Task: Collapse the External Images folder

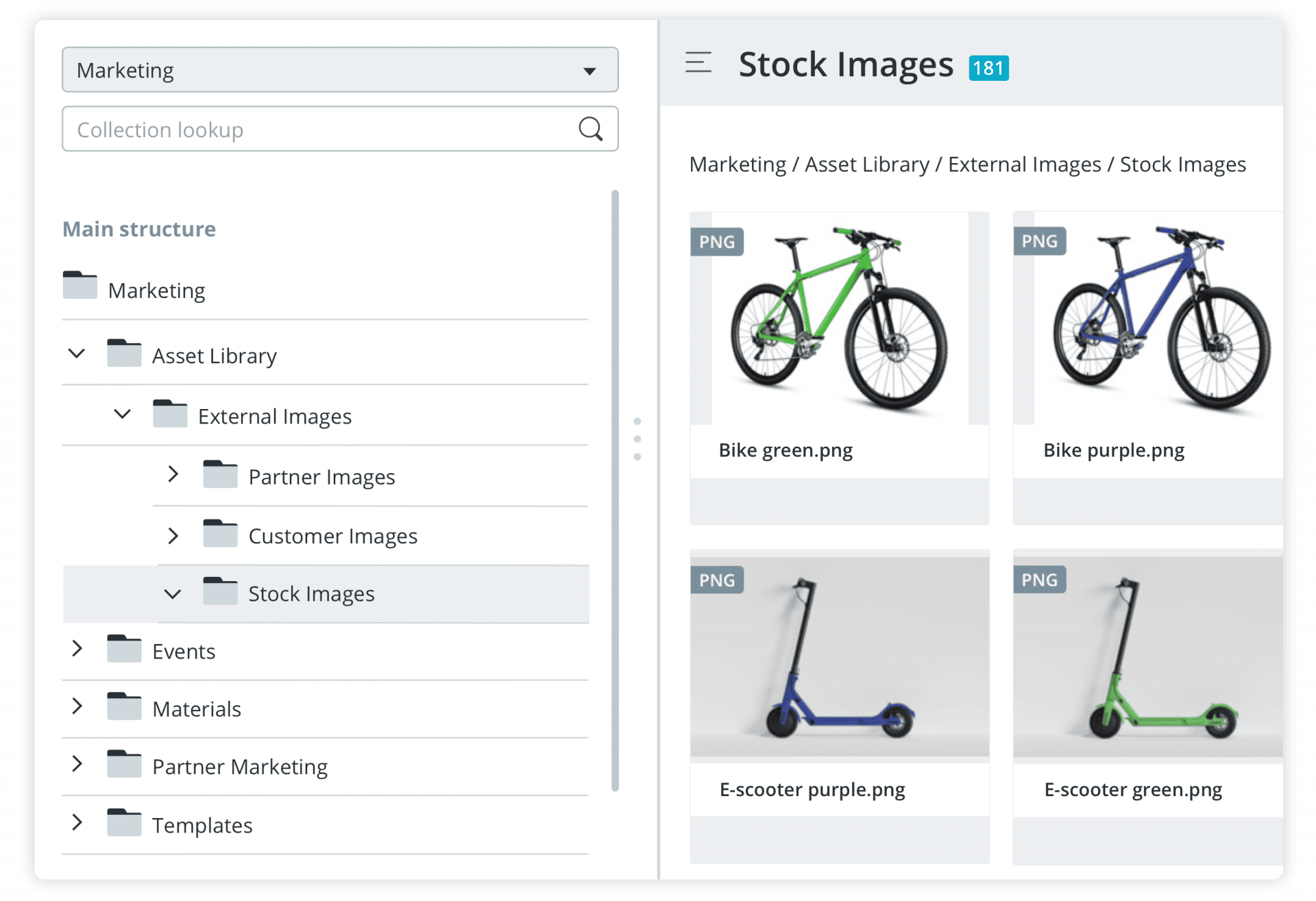Action: pos(122,414)
